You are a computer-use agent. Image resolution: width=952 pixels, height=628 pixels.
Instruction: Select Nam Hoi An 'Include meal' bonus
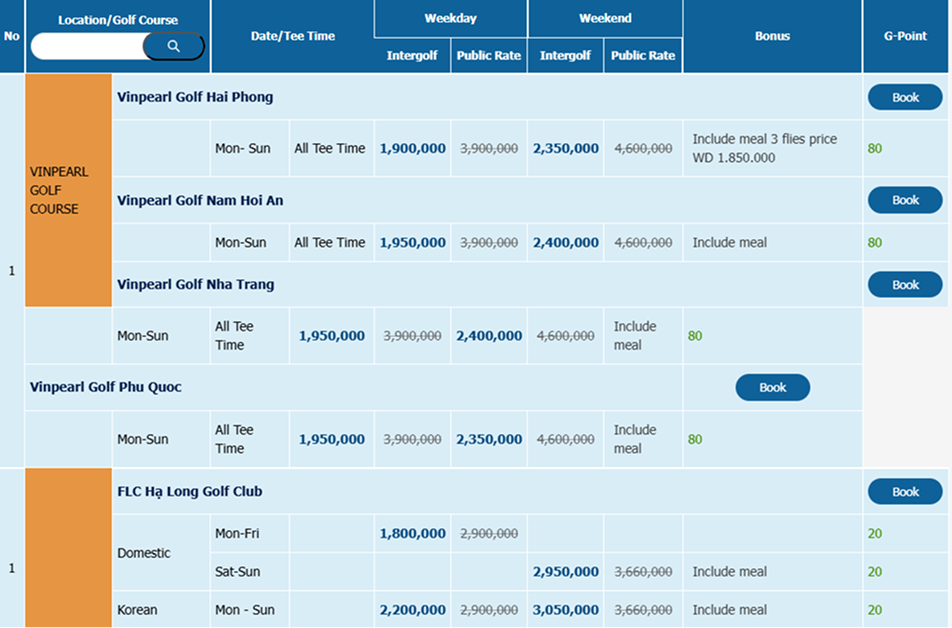point(729,242)
